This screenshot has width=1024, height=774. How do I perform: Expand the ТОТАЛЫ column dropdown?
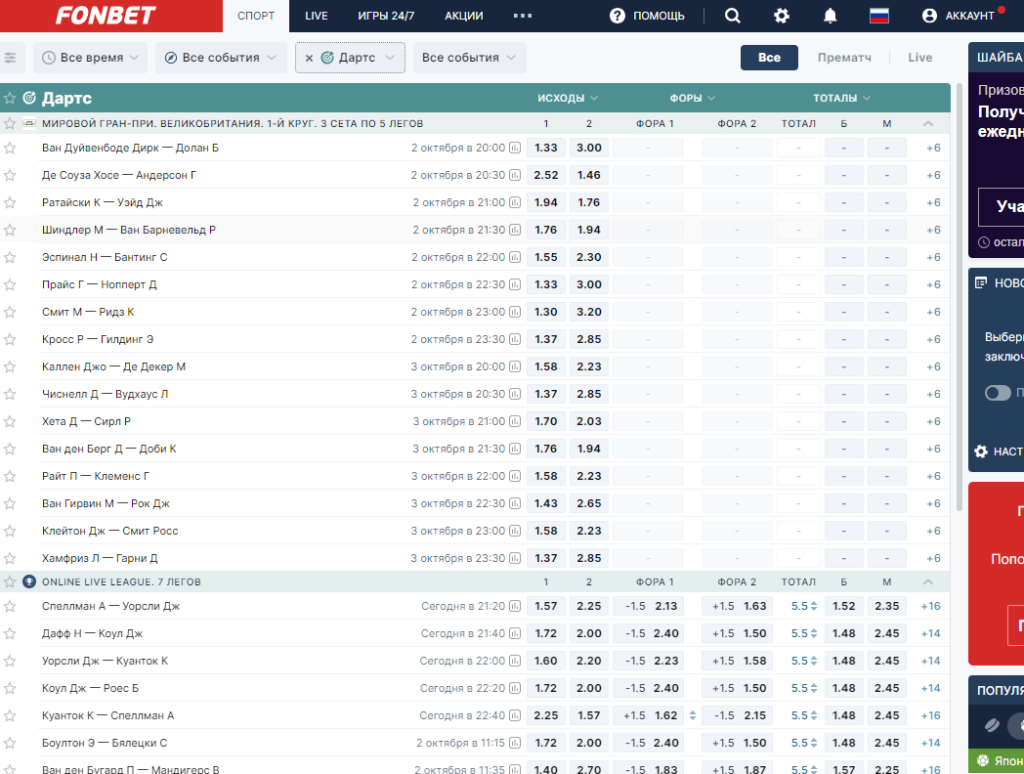842,98
